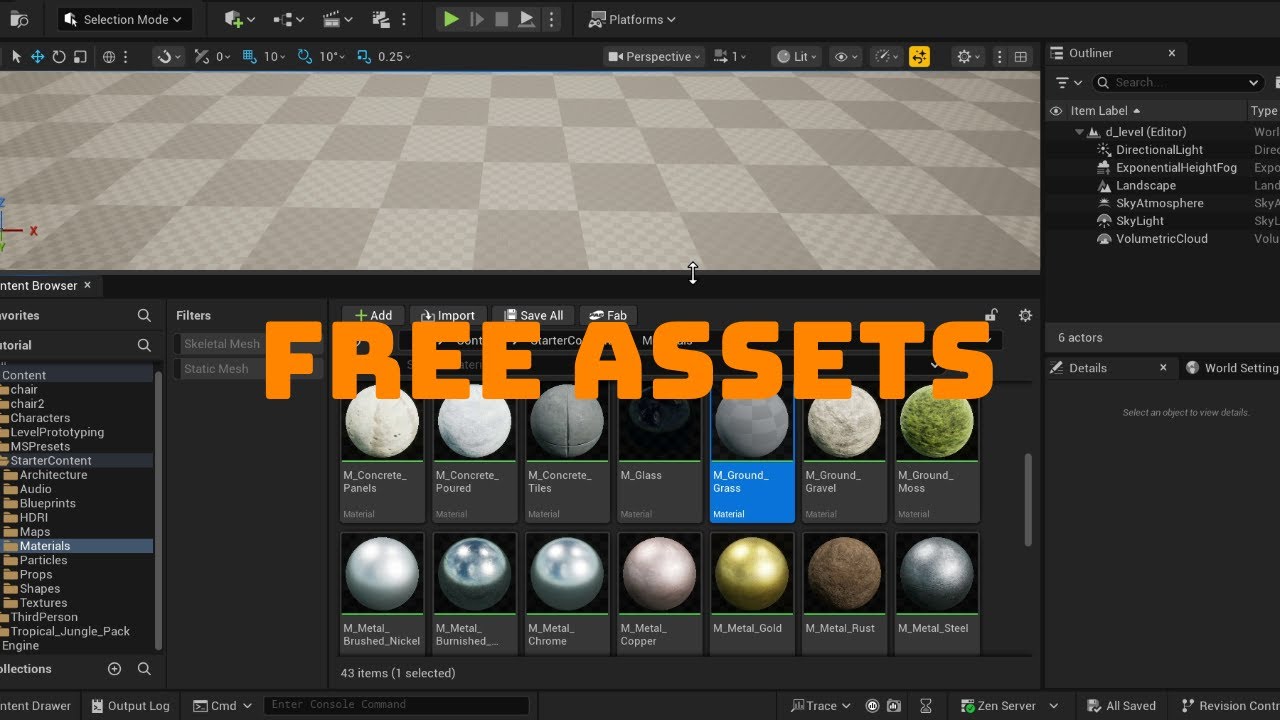Open the Output Log tab
The height and width of the screenshot is (720, 1280).
[x=129, y=706]
